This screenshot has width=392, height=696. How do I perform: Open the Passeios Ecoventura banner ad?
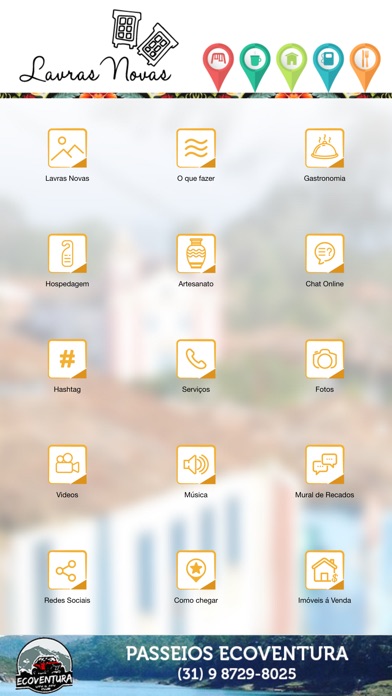(x=196, y=665)
